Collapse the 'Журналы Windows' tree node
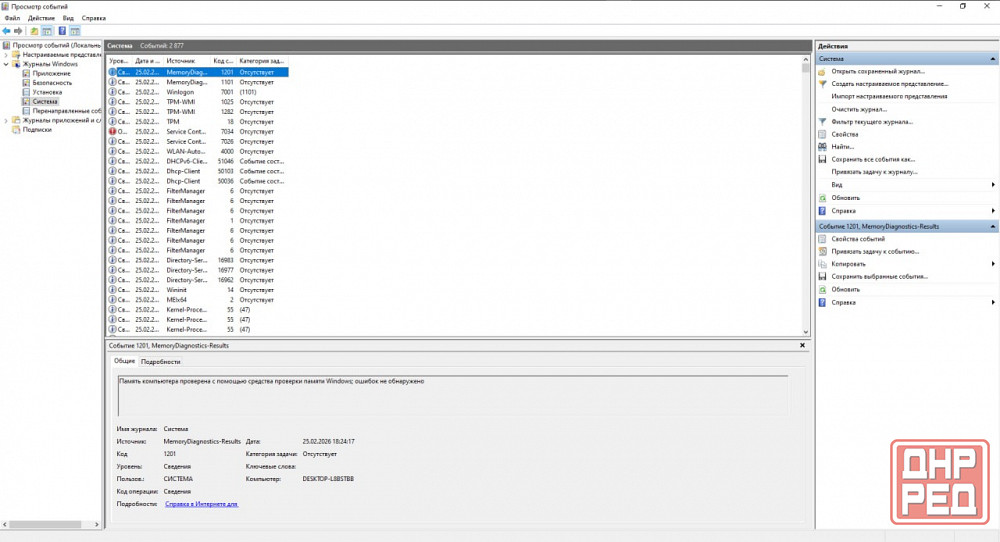Image resolution: width=1000 pixels, height=542 pixels. coord(4,64)
